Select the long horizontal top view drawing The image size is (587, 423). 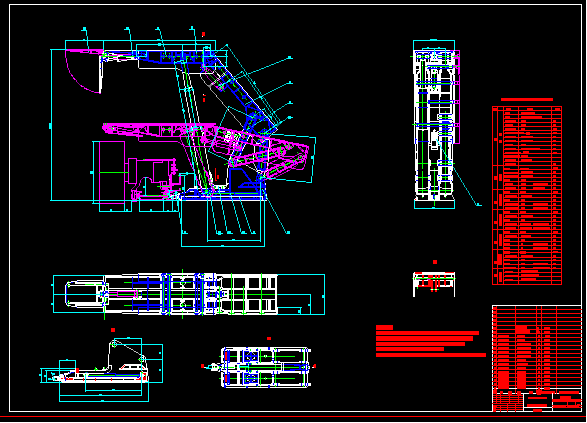(x=189, y=294)
